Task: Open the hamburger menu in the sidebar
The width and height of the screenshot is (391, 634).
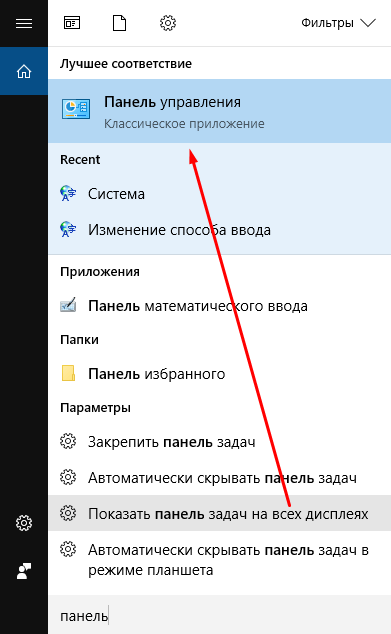Action: click(x=24, y=23)
